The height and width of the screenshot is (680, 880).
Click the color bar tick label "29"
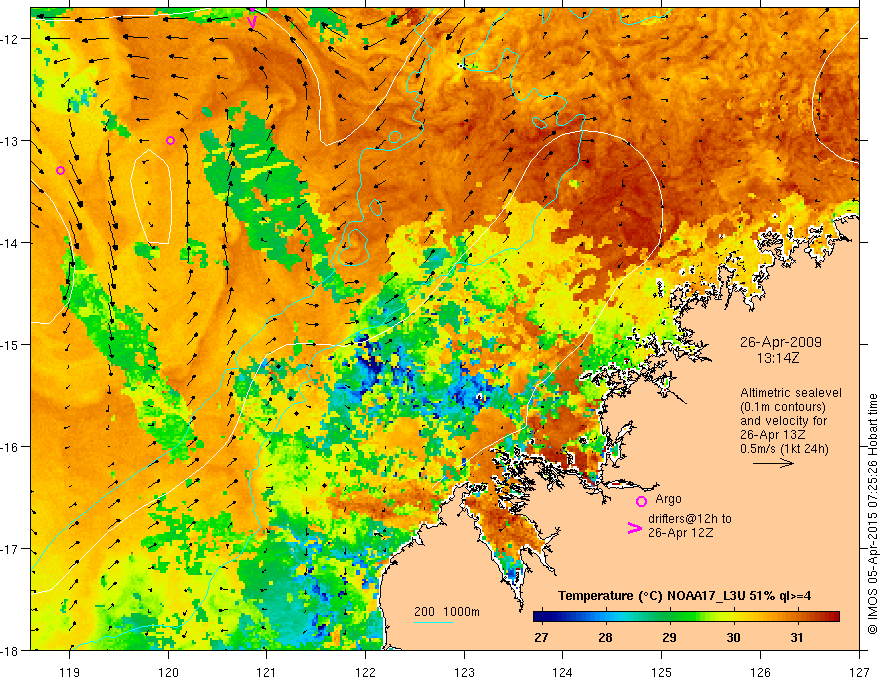pyautogui.click(x=669, y=638)
